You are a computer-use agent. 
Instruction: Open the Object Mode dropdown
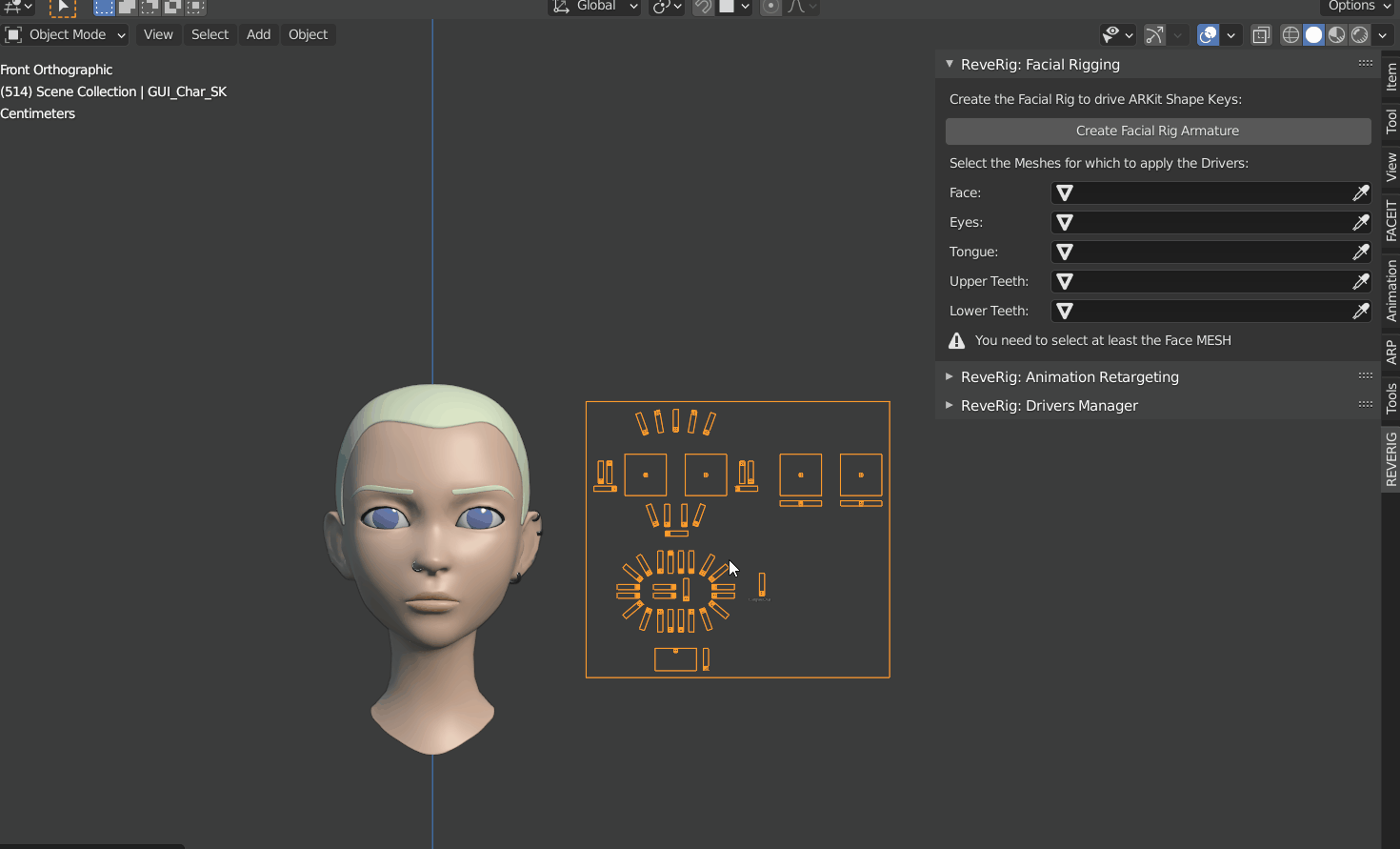coord(65,34)
